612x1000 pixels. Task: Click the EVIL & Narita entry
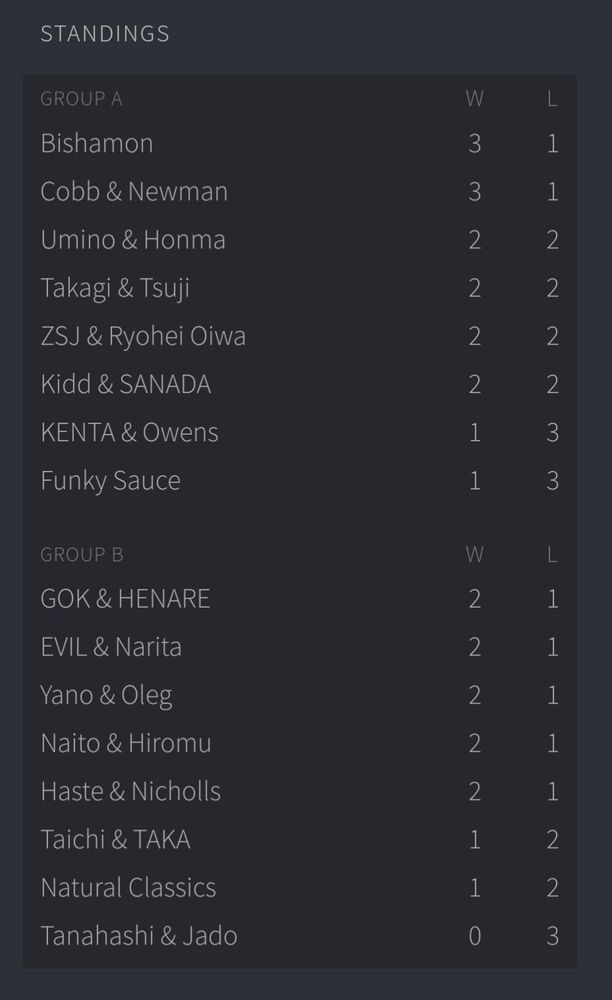click(300, 647)
